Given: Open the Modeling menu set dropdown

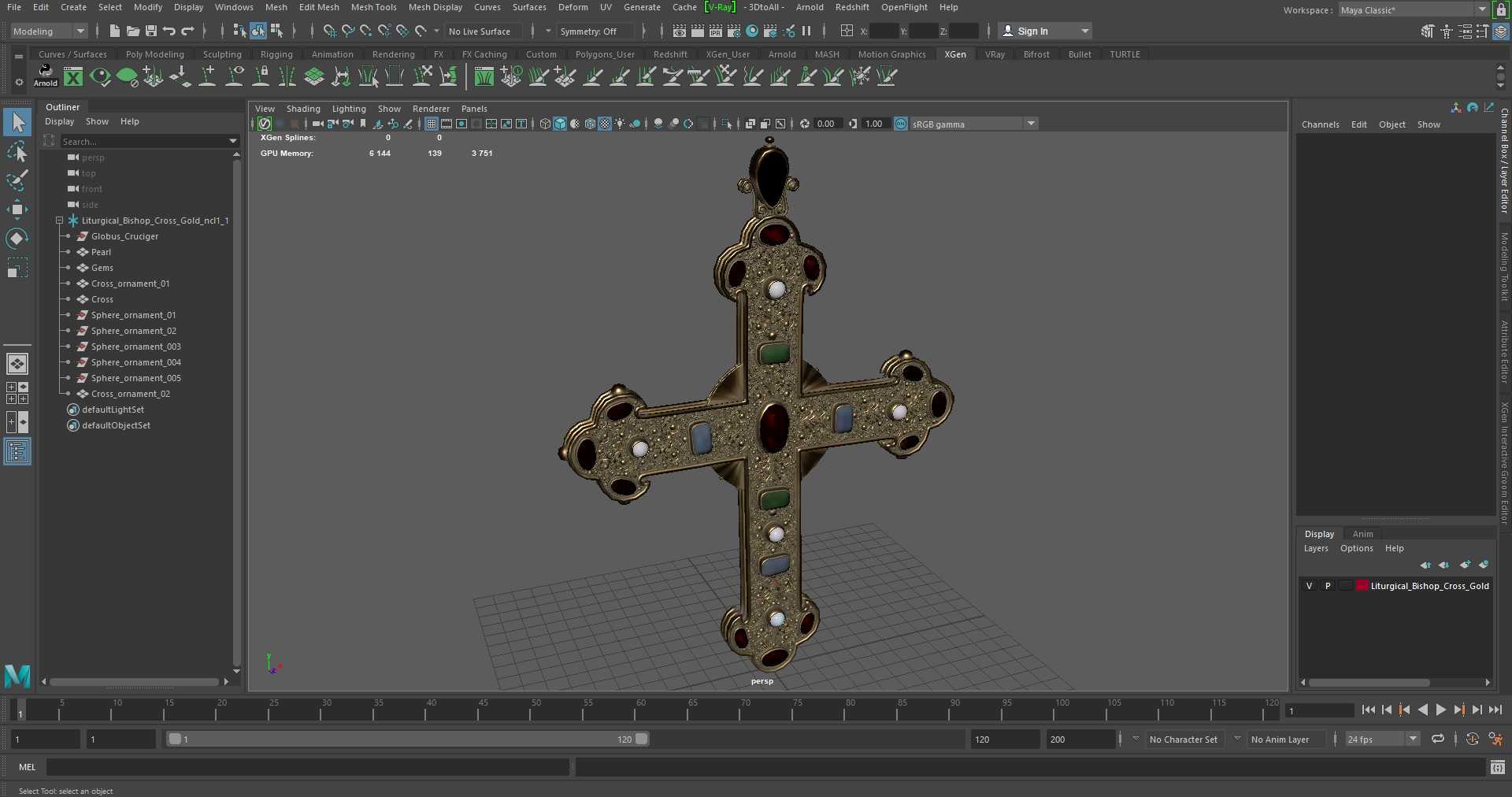Looking at the screenshot, I should (x=48, y=32).
